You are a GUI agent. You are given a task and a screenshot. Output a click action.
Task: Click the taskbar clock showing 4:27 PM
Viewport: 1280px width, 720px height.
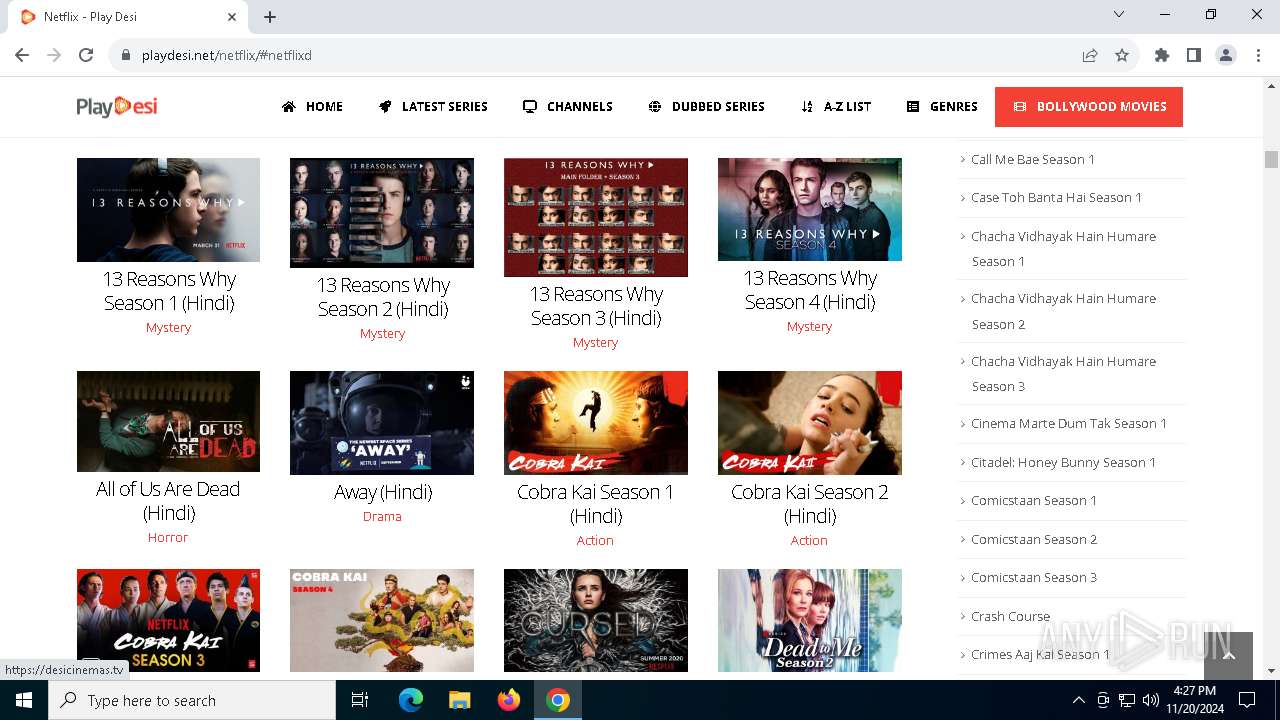click(x=1194, y=700)
